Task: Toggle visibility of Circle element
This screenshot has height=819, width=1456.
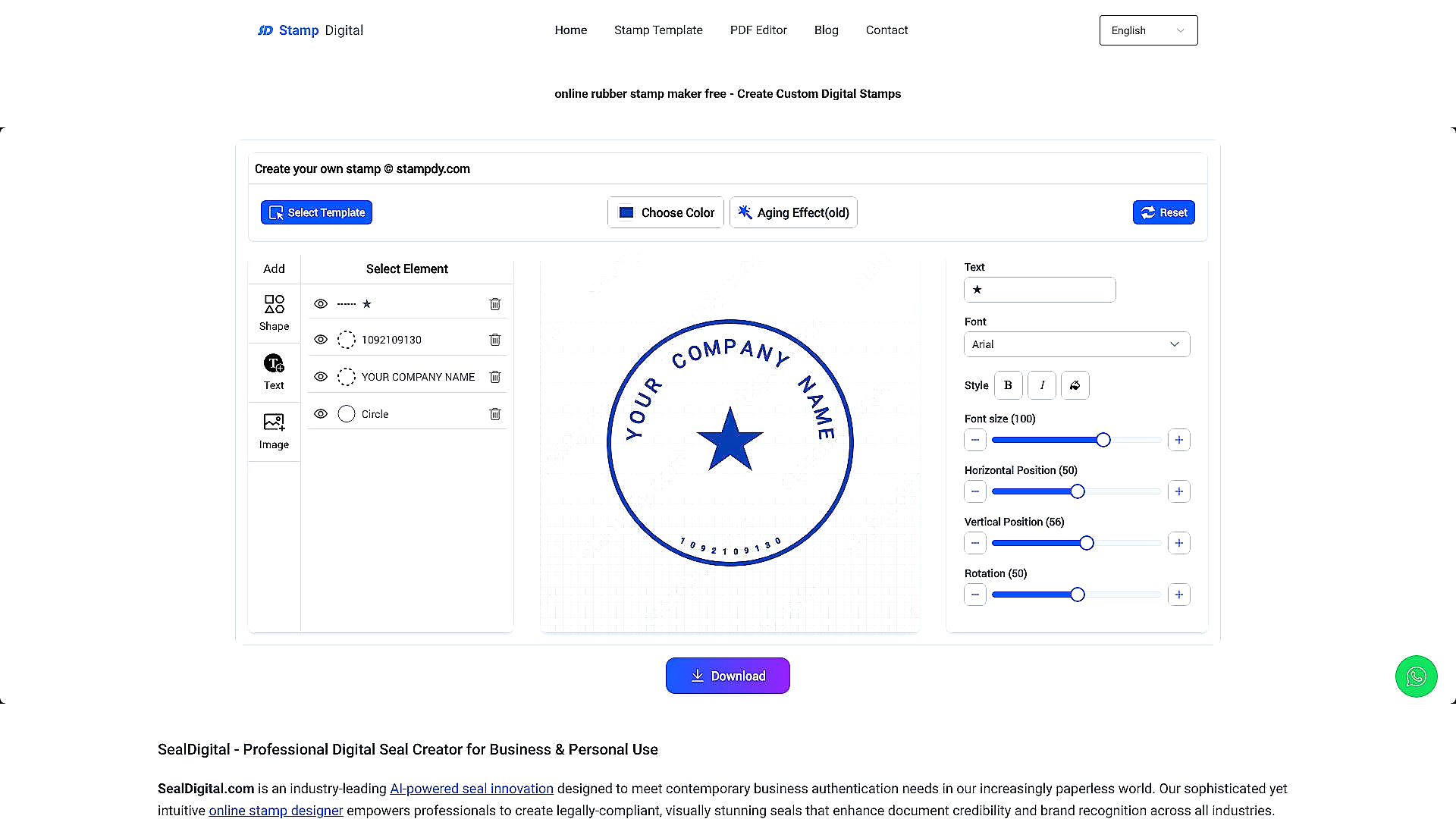Action: point(321,414)
